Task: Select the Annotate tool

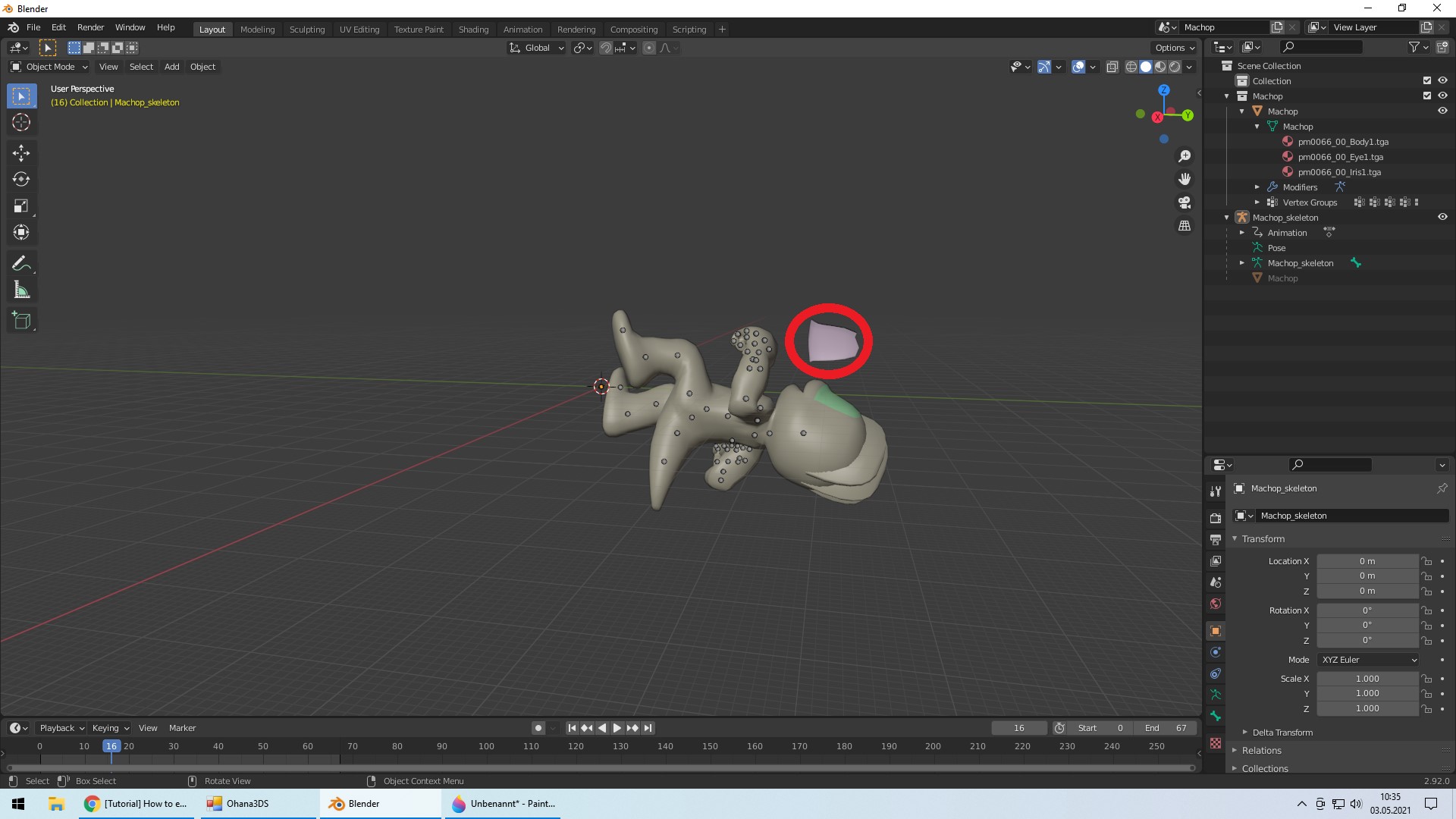Action: (21, 264)
